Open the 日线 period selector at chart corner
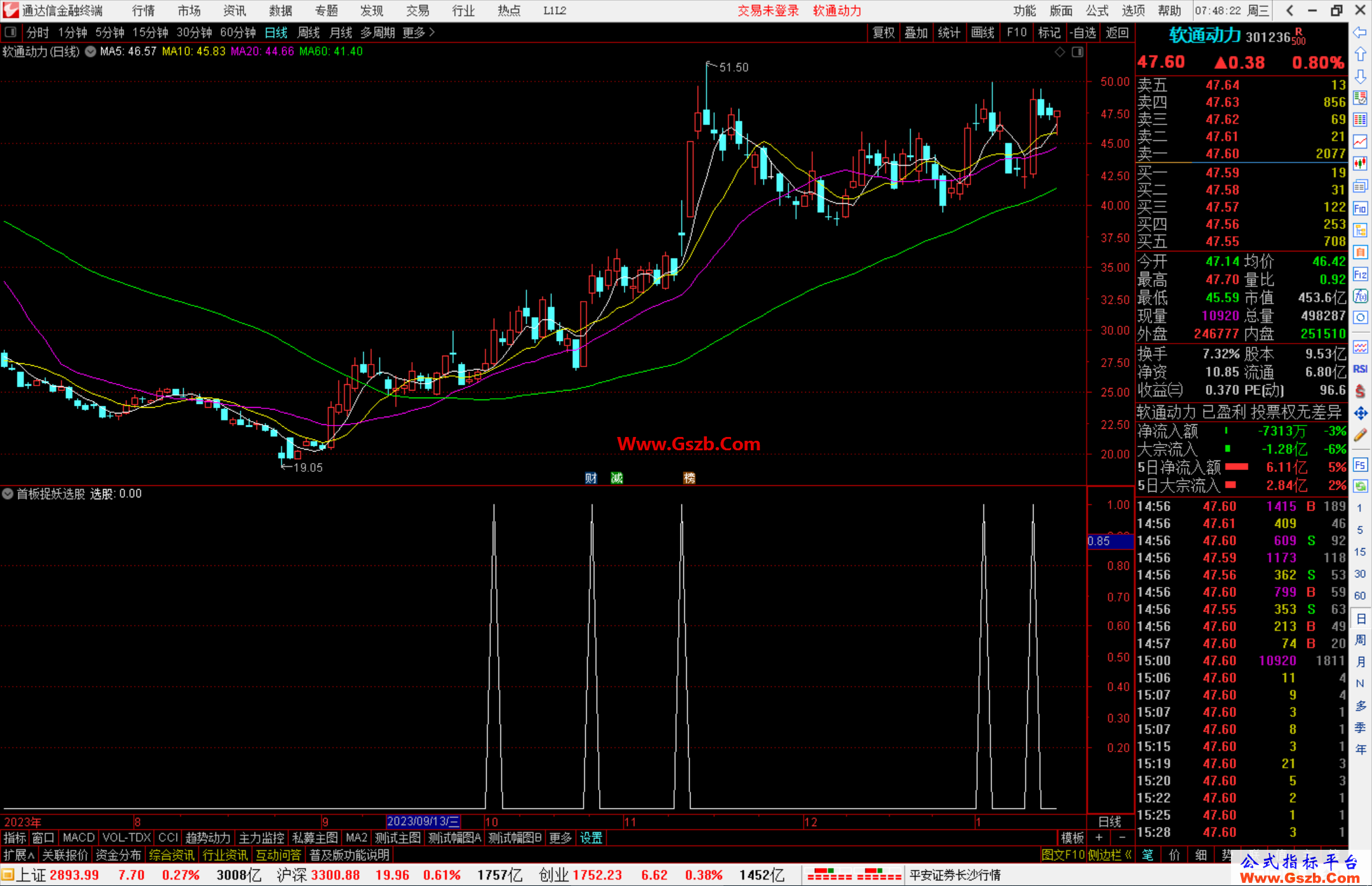 (x=1110, y=822)
